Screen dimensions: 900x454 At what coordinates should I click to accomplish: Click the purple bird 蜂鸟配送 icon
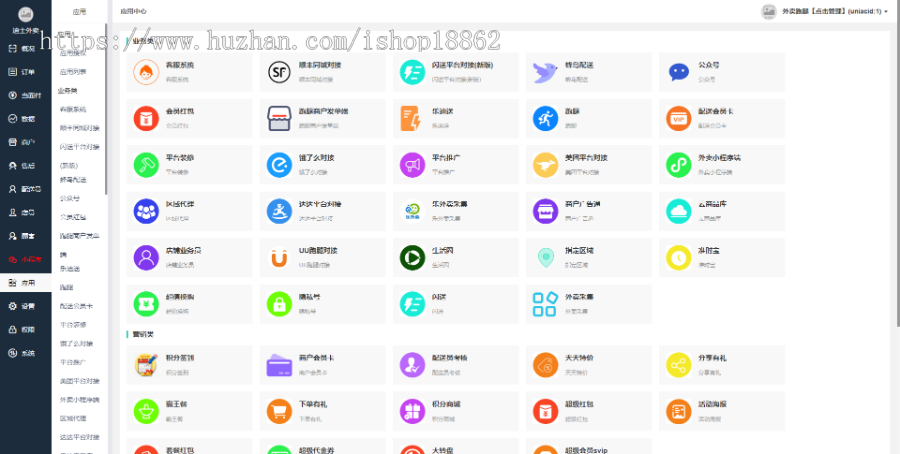coord(545,72)
